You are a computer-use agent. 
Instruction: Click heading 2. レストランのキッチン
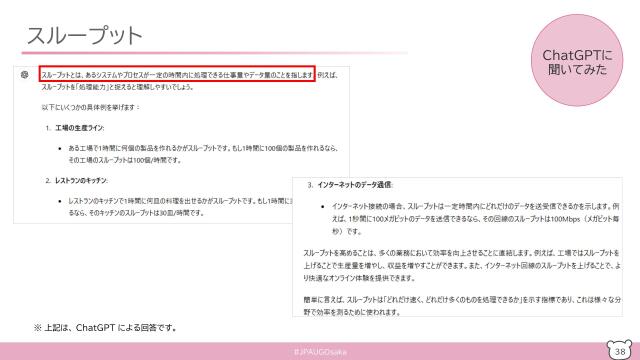pyautogui.click(x=76, y=180)
